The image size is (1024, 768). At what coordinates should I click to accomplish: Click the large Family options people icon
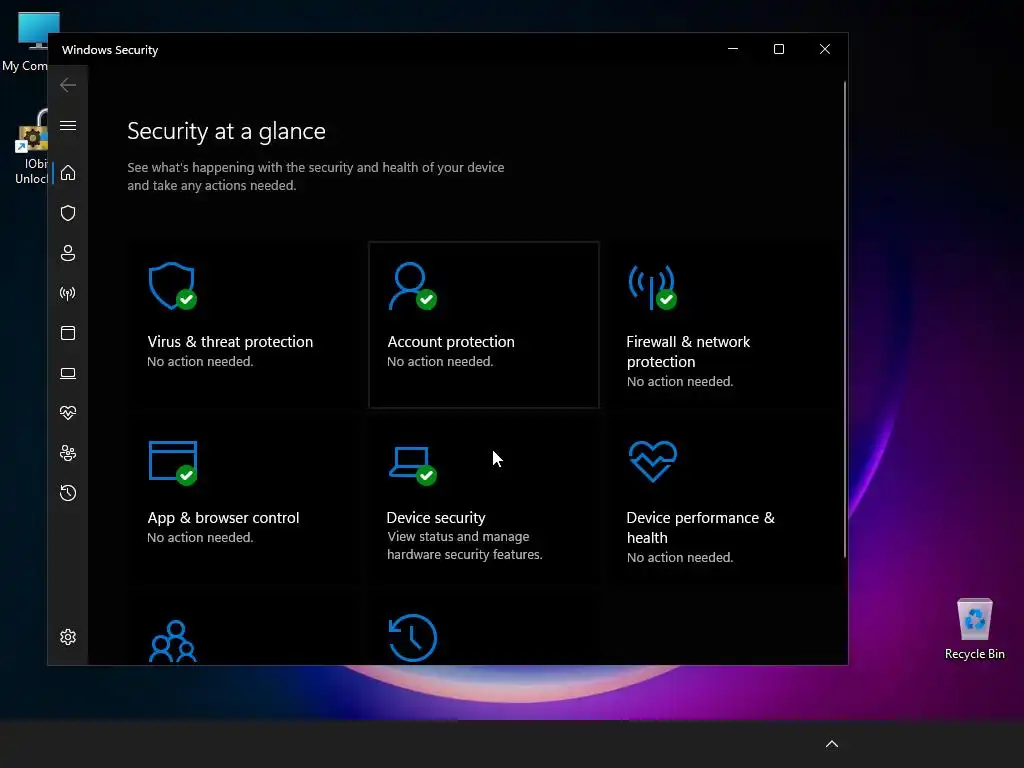click(x=172, y=641)
